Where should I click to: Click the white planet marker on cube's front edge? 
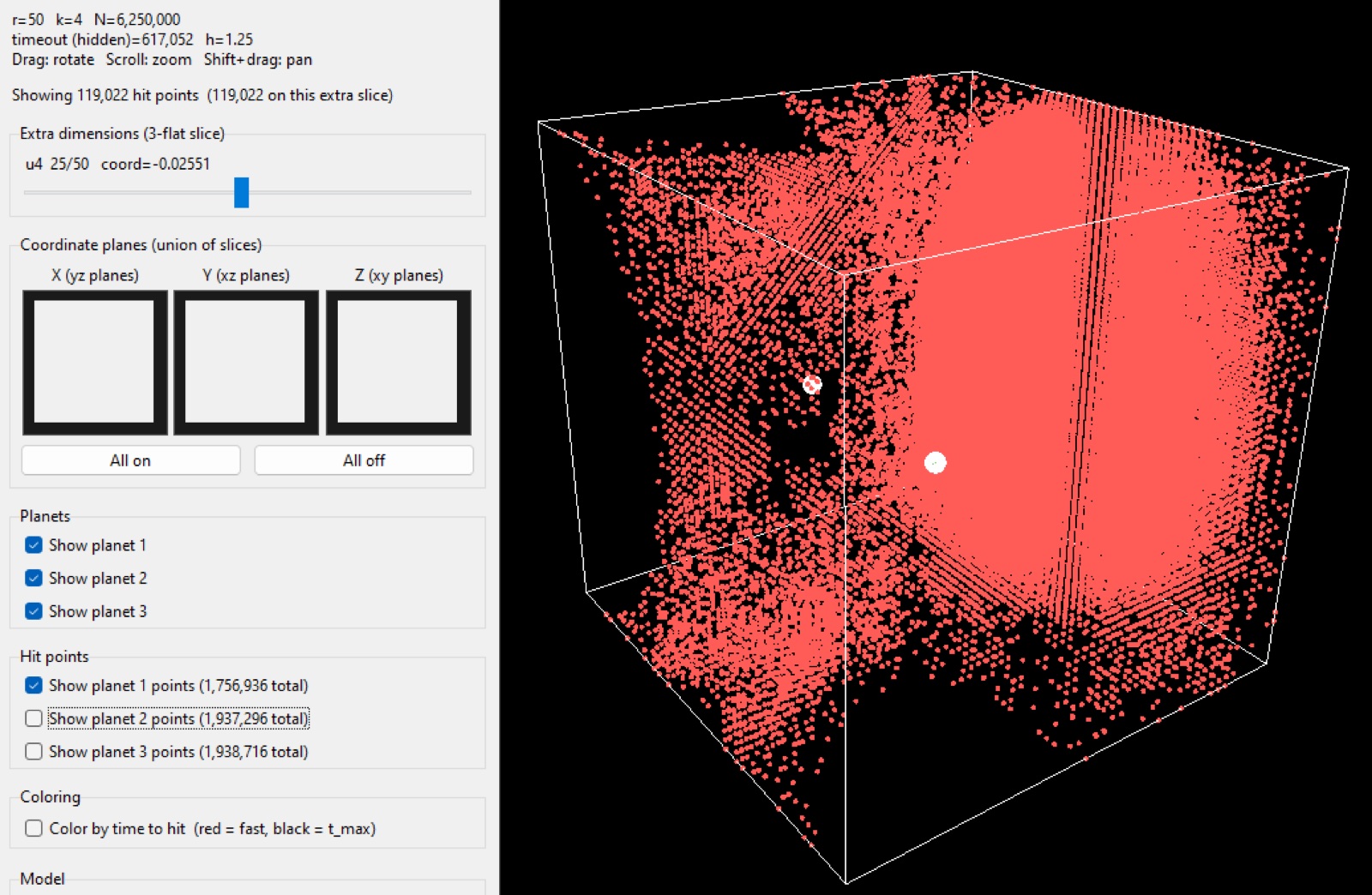(x=935, y=463)
